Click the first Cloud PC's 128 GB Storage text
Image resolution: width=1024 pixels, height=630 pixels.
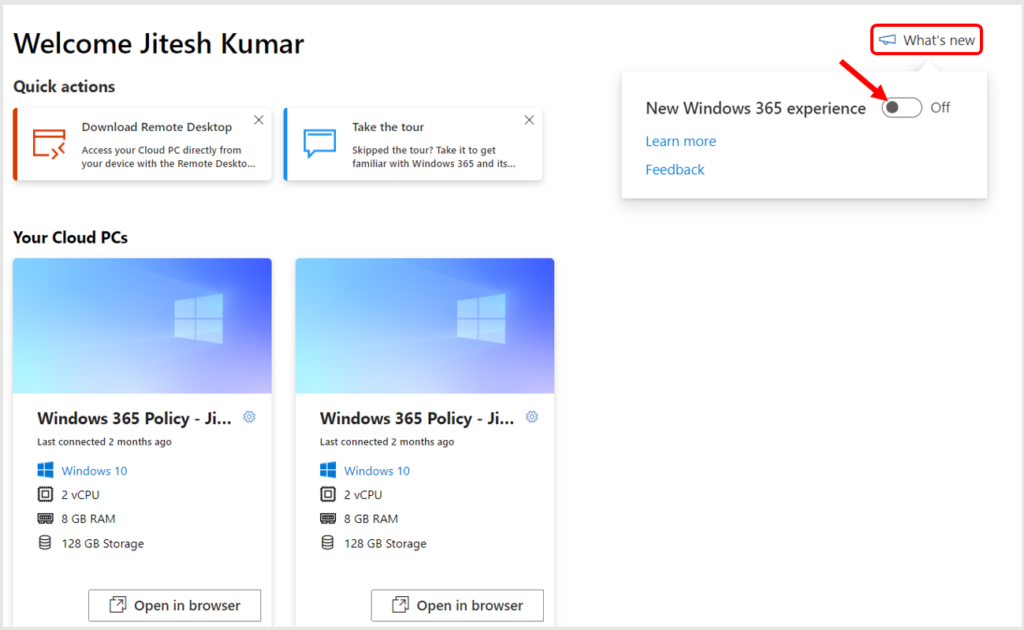103,544
